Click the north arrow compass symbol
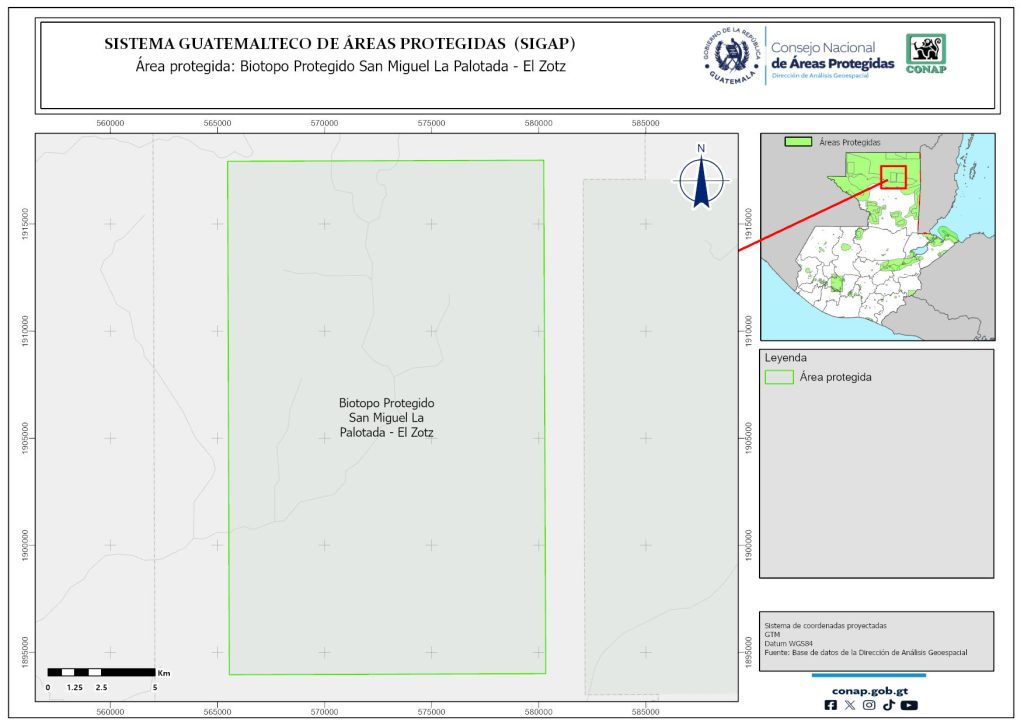The width and height of the screenshot is (1024, 724). [x=701, y=178]
